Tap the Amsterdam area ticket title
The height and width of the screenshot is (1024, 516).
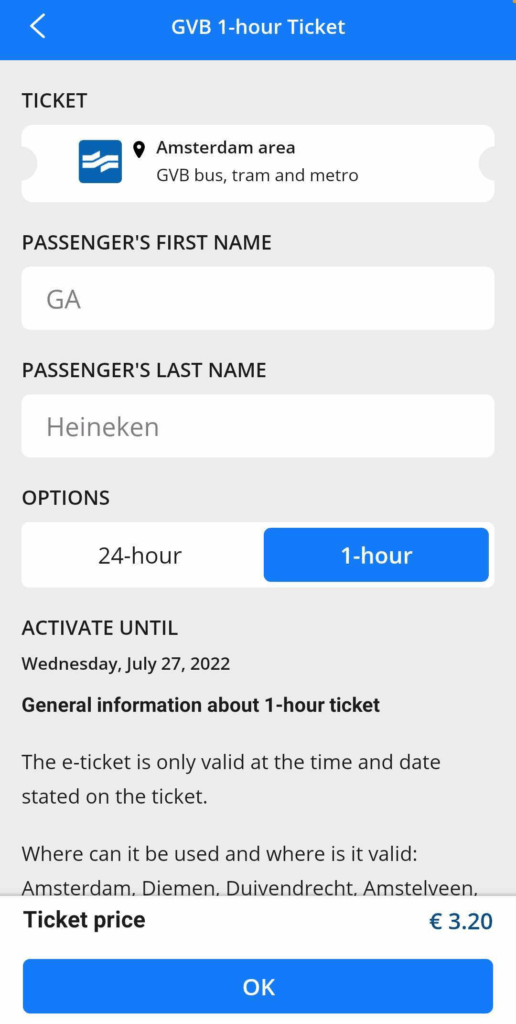[x=225, y=148]
